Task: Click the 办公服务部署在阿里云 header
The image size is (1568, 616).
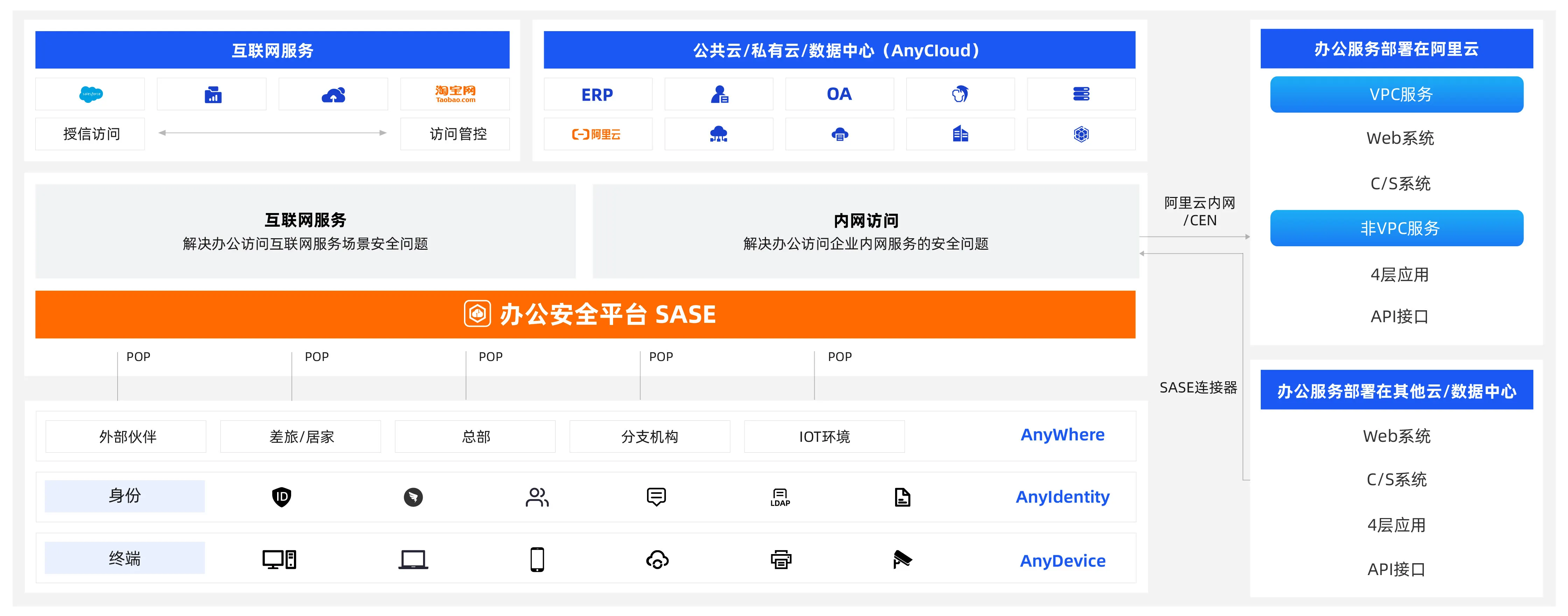Action: tap(1396, 49)
